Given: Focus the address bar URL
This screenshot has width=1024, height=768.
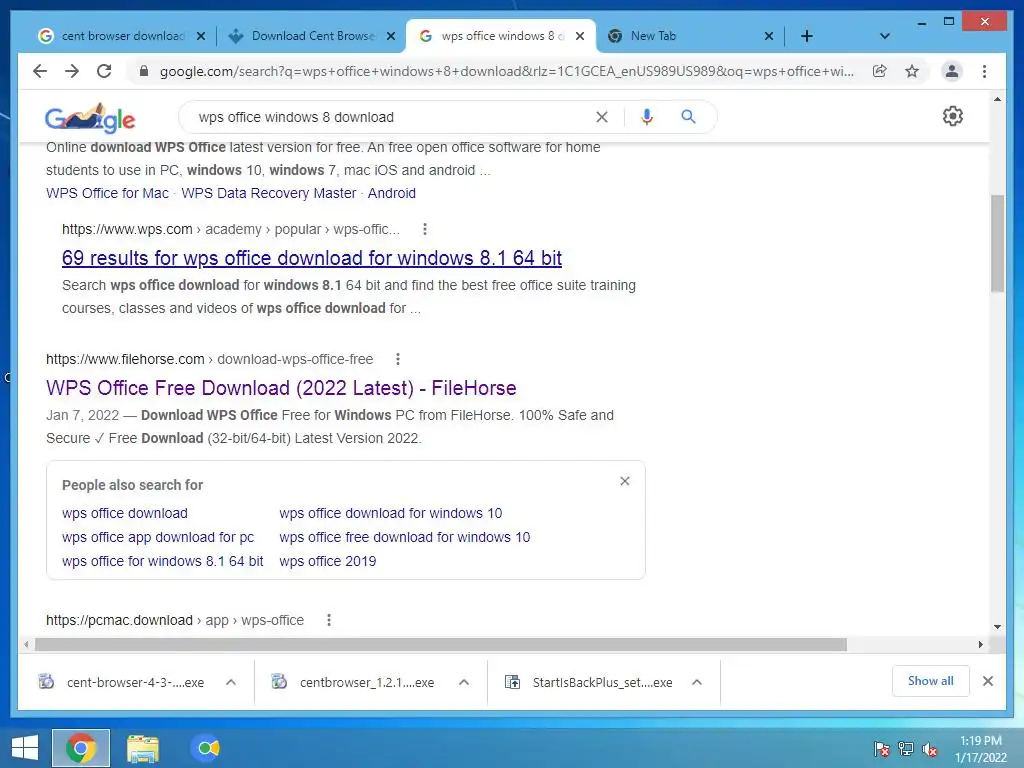Looking at the screenshot, I should [506, 71].
